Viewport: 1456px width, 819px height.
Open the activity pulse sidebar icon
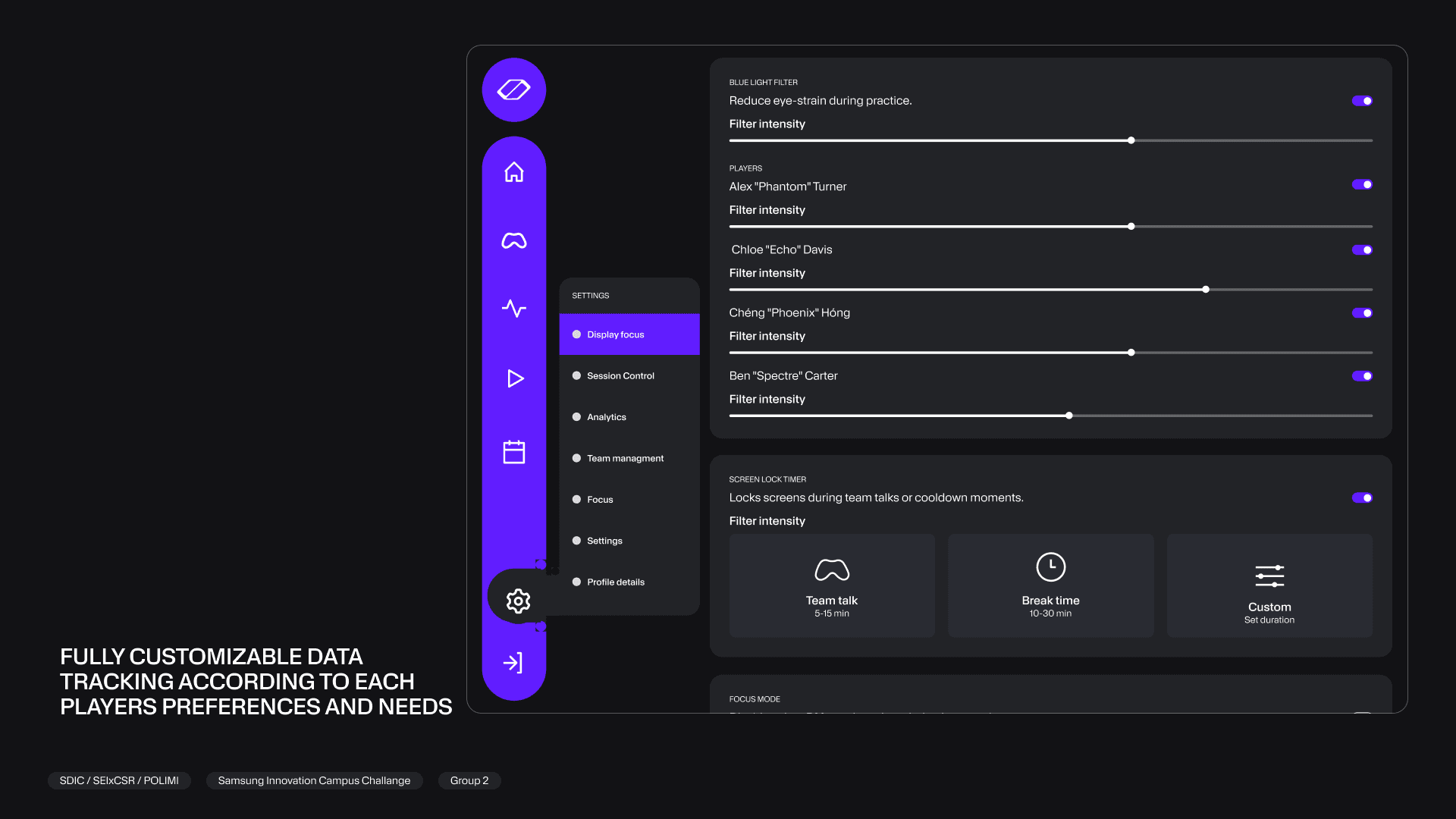click(x=514, y=308)
